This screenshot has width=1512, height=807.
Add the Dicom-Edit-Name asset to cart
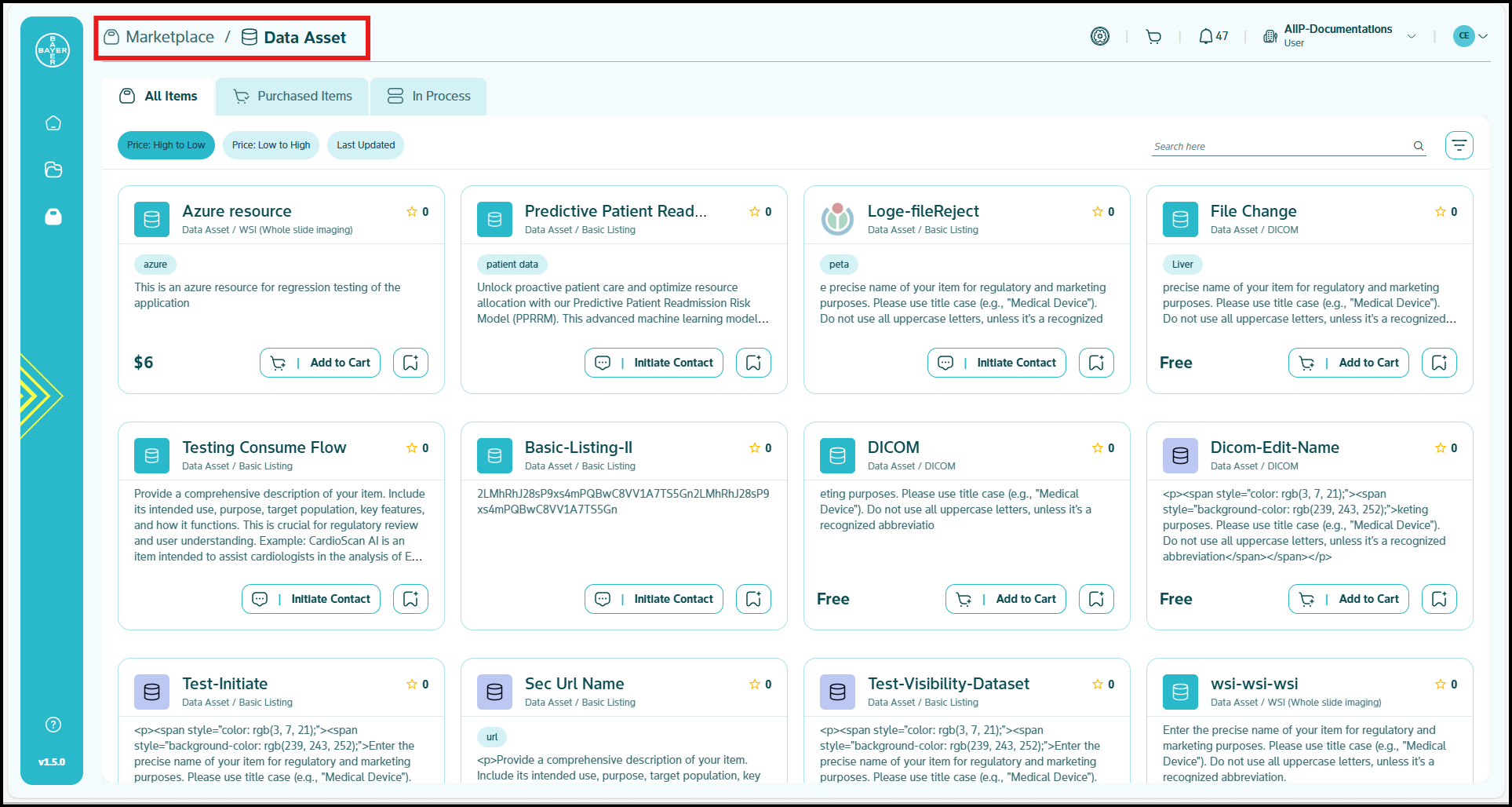click(x=1348, y=598)
